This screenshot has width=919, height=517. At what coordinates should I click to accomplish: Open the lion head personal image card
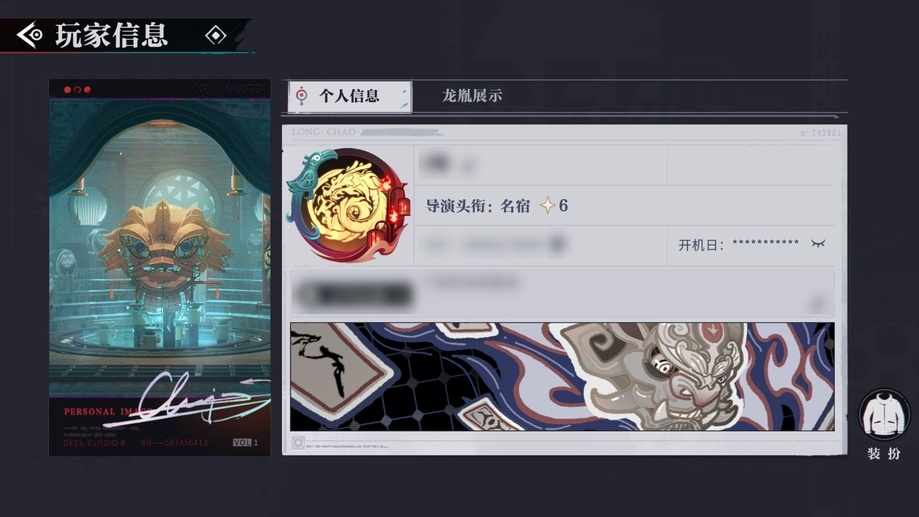coord(159,267)
